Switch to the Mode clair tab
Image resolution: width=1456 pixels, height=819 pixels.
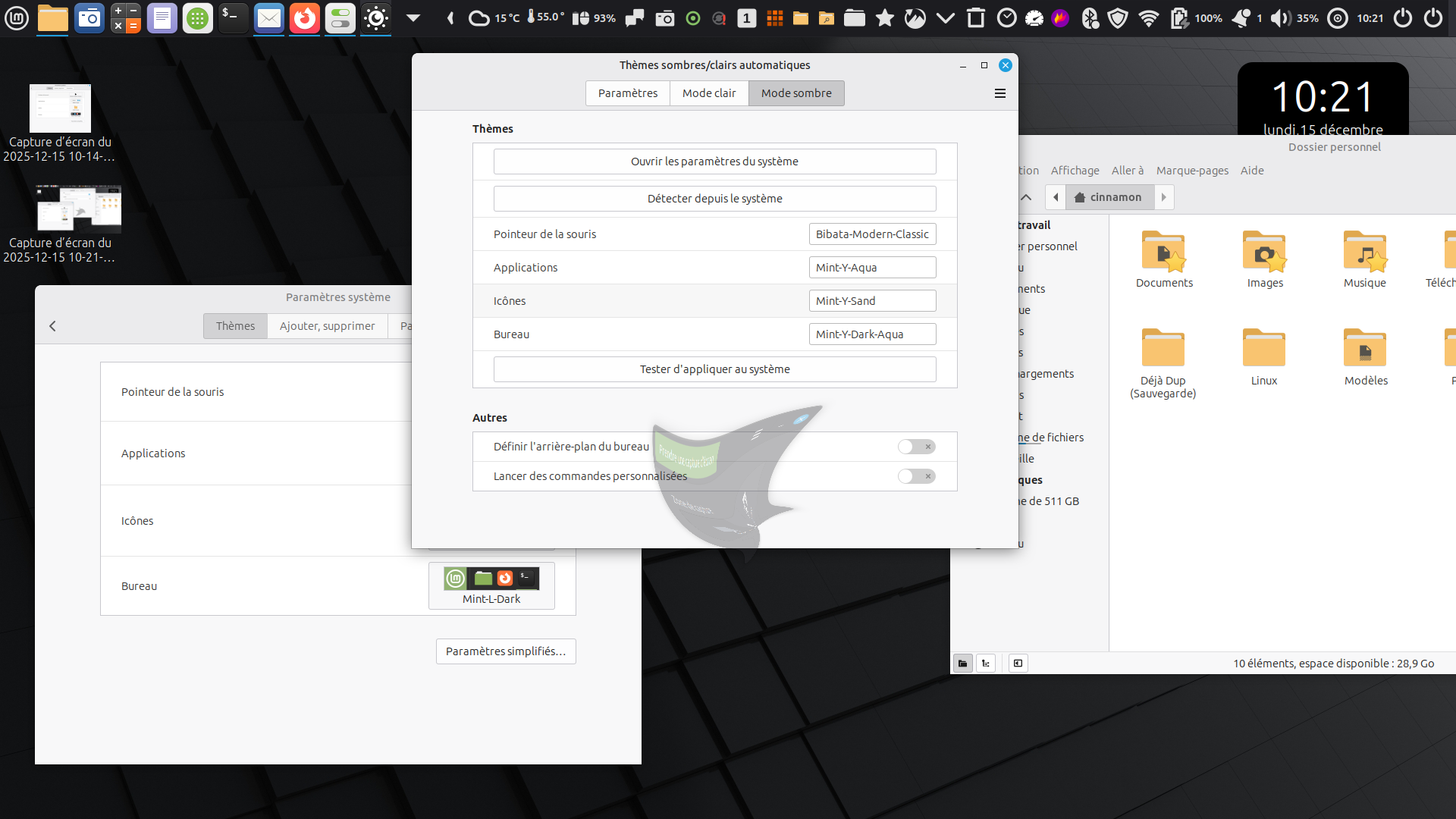tap(709, 93)
